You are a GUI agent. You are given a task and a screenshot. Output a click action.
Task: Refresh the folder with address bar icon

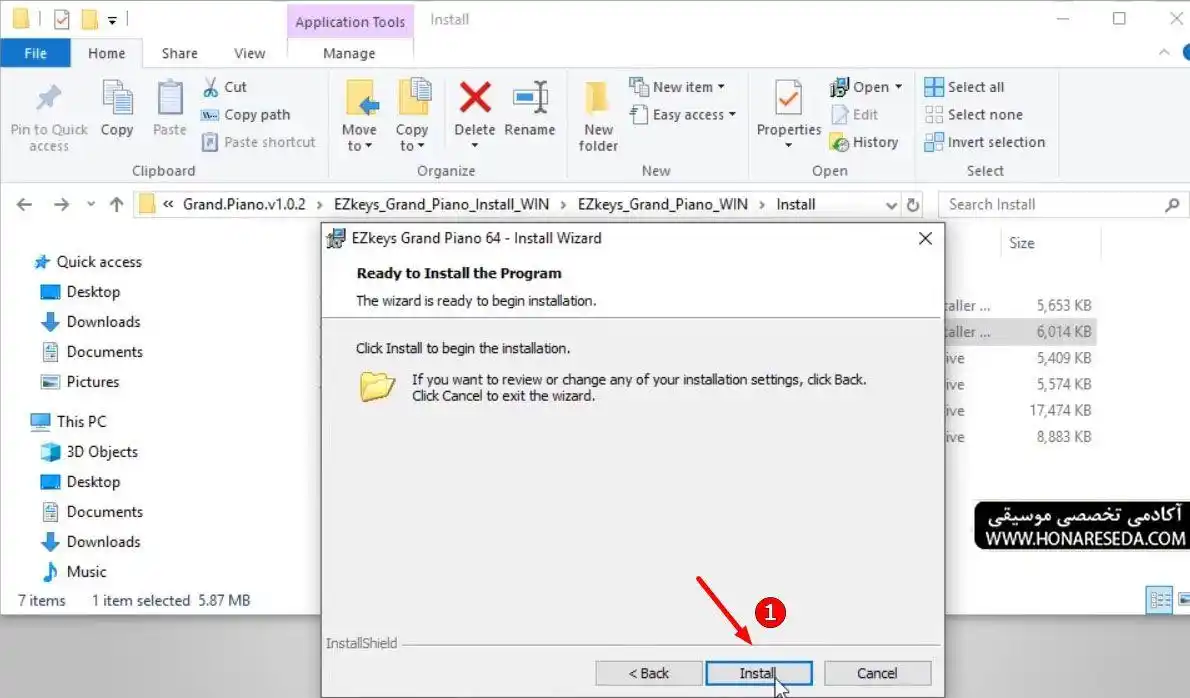(913, 205)
